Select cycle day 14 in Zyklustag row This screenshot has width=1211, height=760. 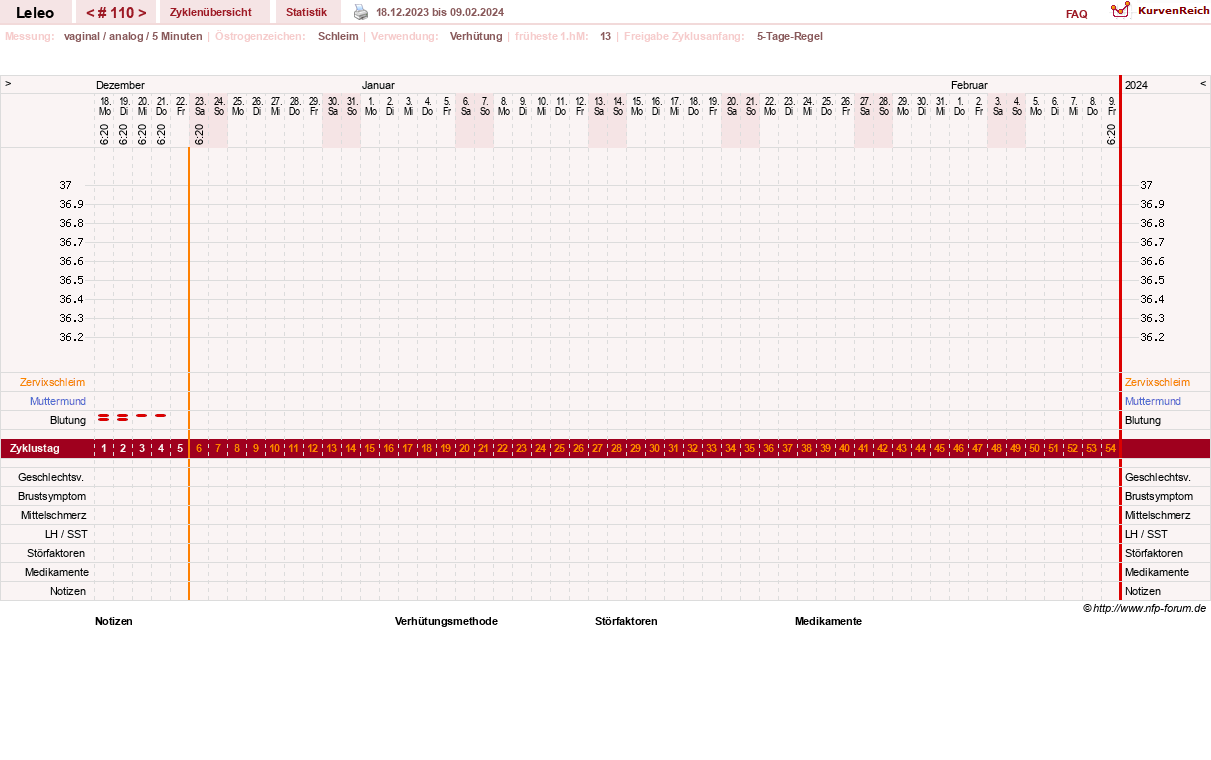click(351, 448)
